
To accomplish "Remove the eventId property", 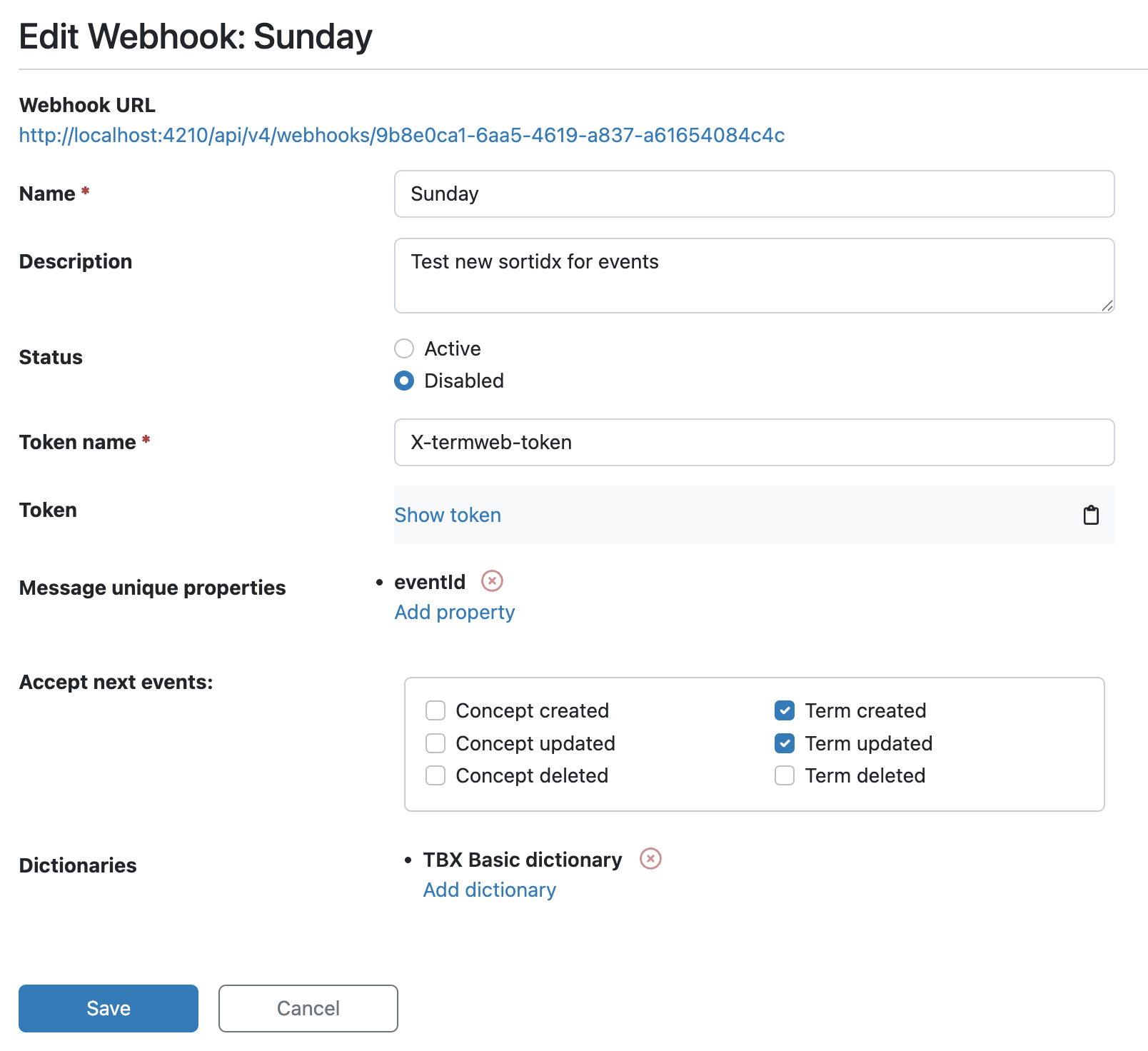I will click(x=492, y=581).
